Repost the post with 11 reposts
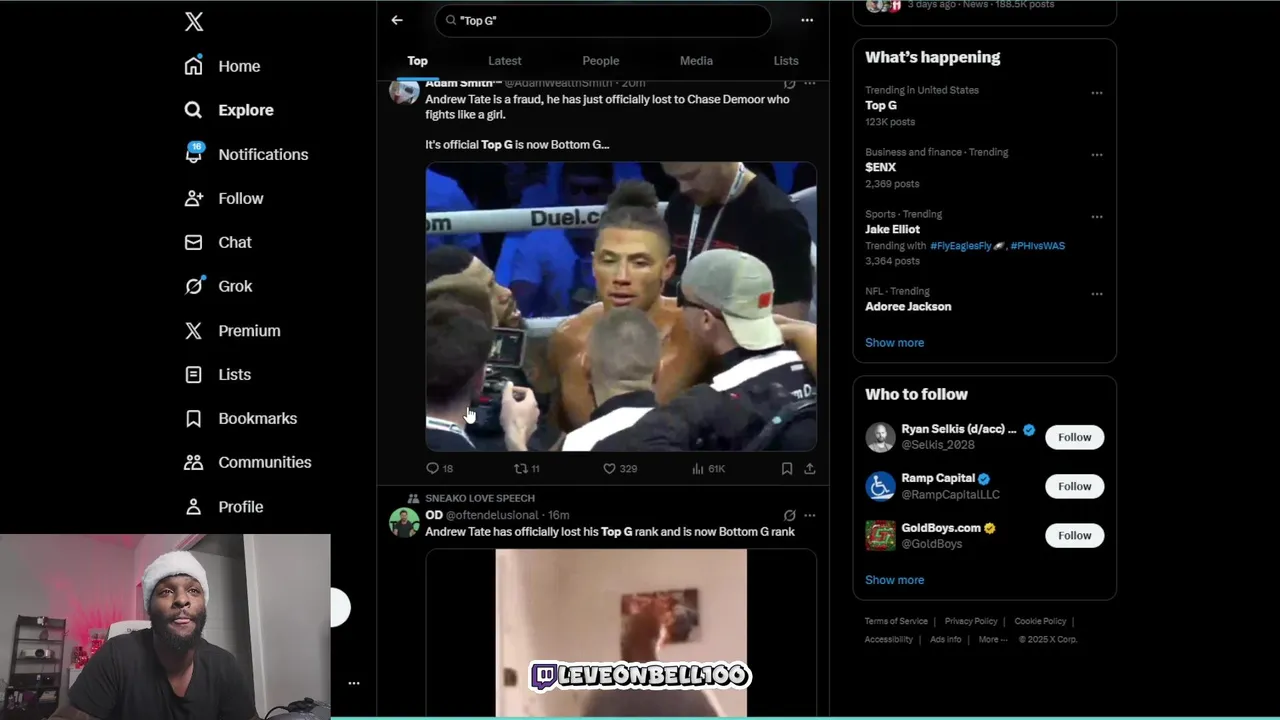Screen dimensions: 1280x720 pyautogui.click(x=527, y=468)
